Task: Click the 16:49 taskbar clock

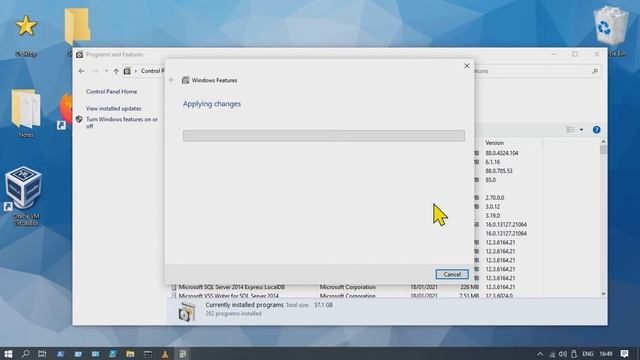Action: pyautogui.click(x=606, y=354)
